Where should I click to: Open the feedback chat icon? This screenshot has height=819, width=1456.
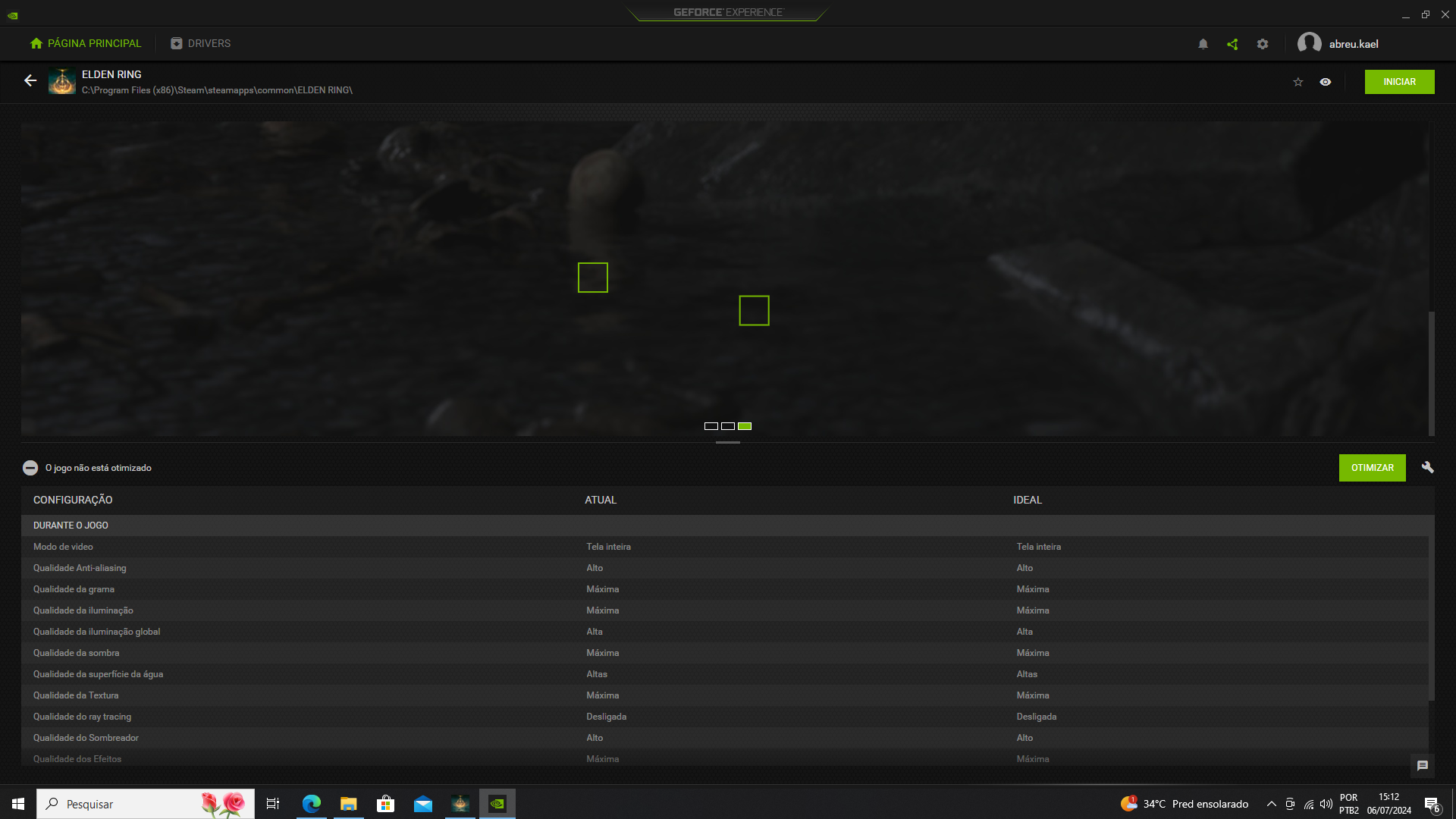1423,766
